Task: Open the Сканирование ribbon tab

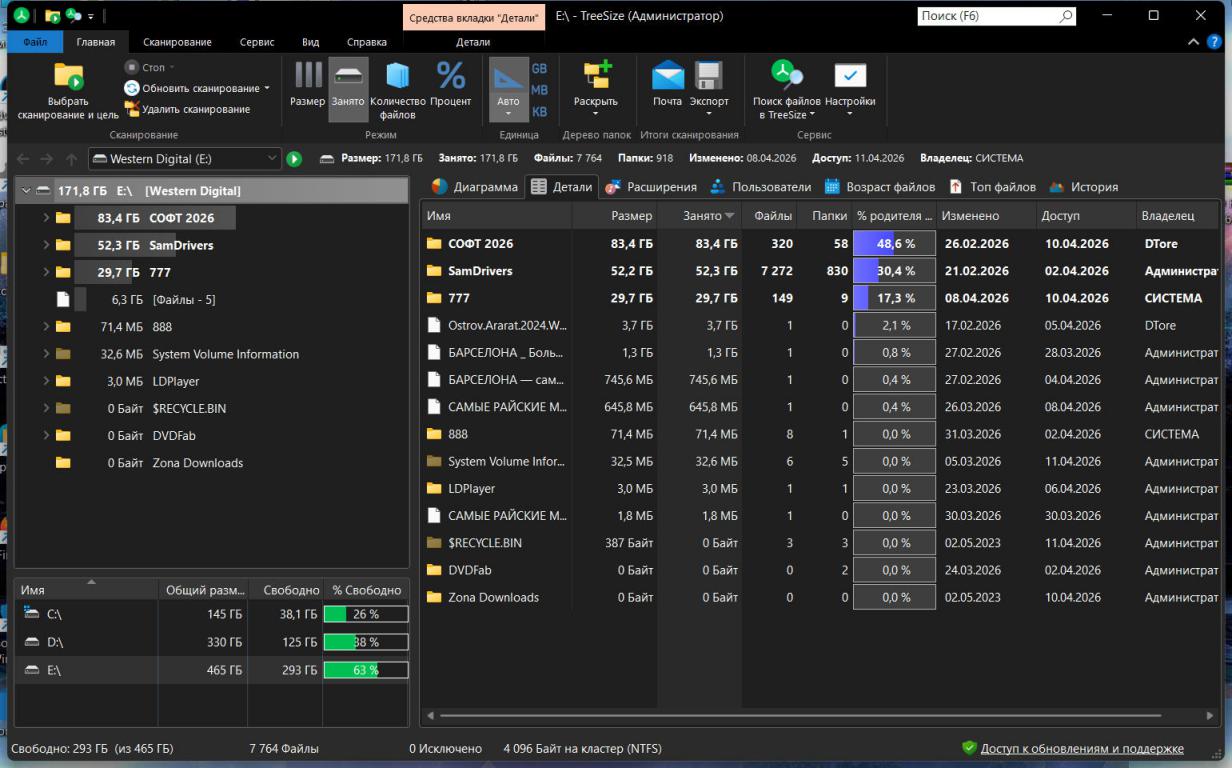Action: (x=177, y=42)
